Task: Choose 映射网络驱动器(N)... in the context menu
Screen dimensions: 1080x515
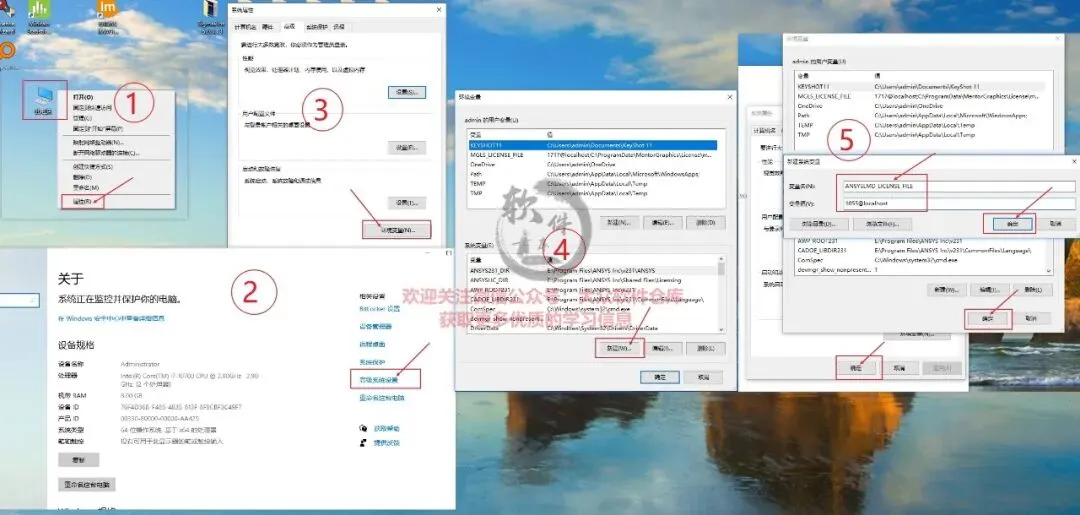Action: pos(98,142)
